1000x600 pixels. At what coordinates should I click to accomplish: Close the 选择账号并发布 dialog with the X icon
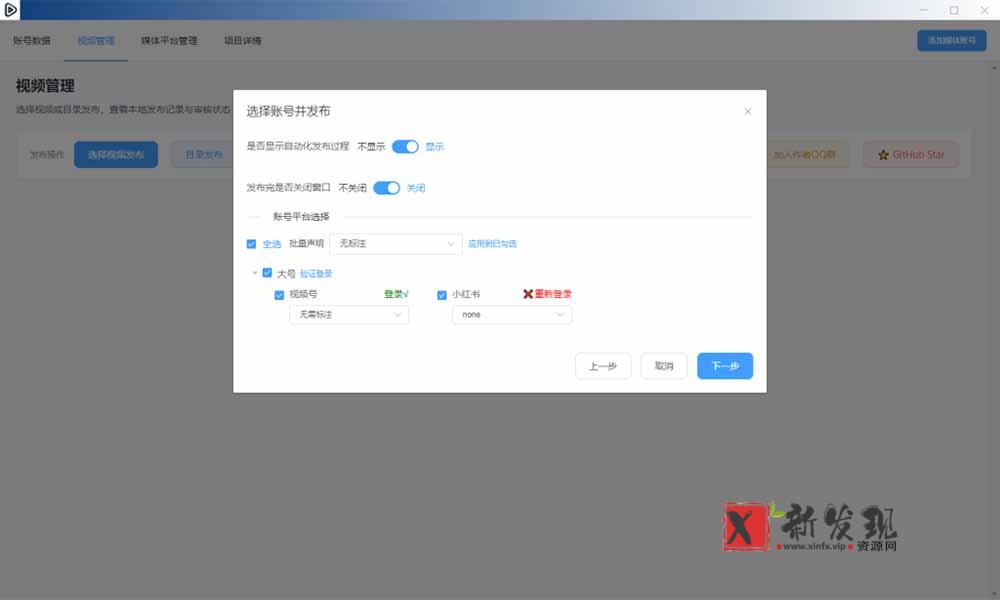(x=748, y=112)
